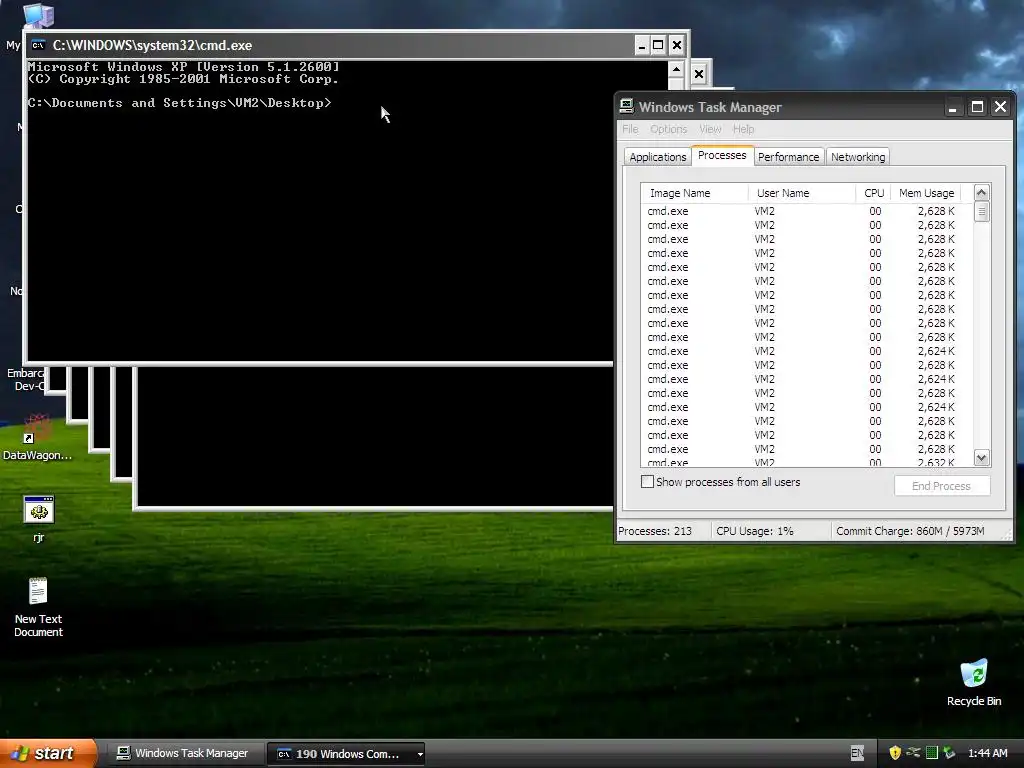Close the cmd window behind the front one
The height and width of the screenshot is (768, 1024).
(699, 74)
